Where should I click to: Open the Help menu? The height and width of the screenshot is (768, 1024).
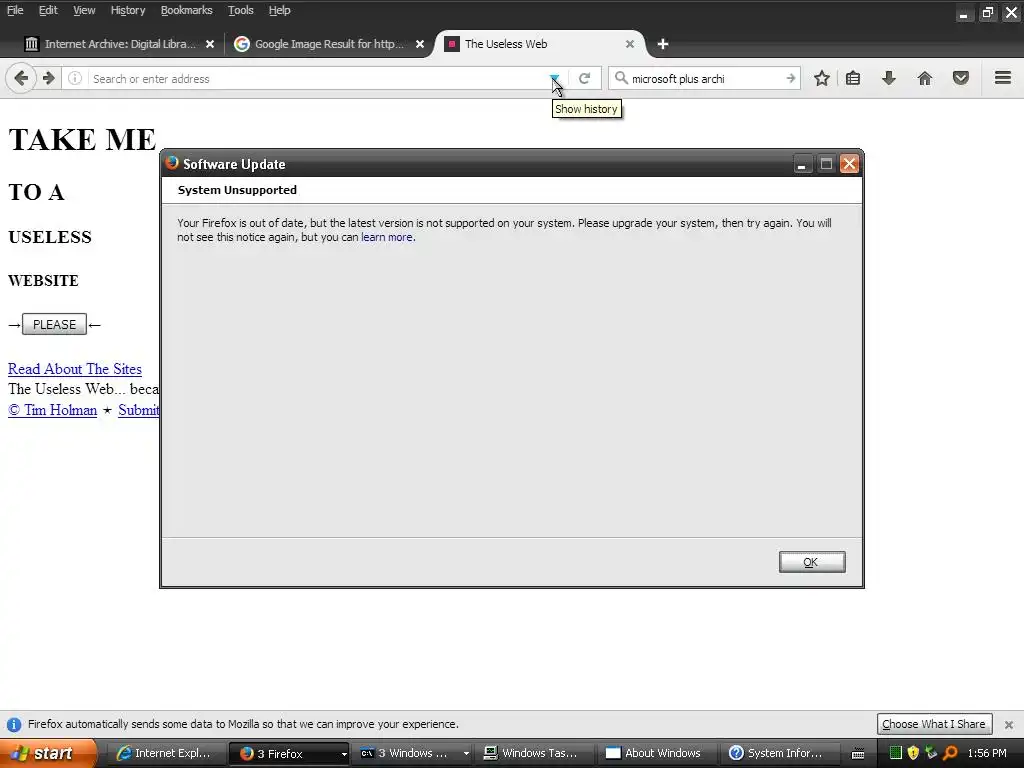[280, 10]
